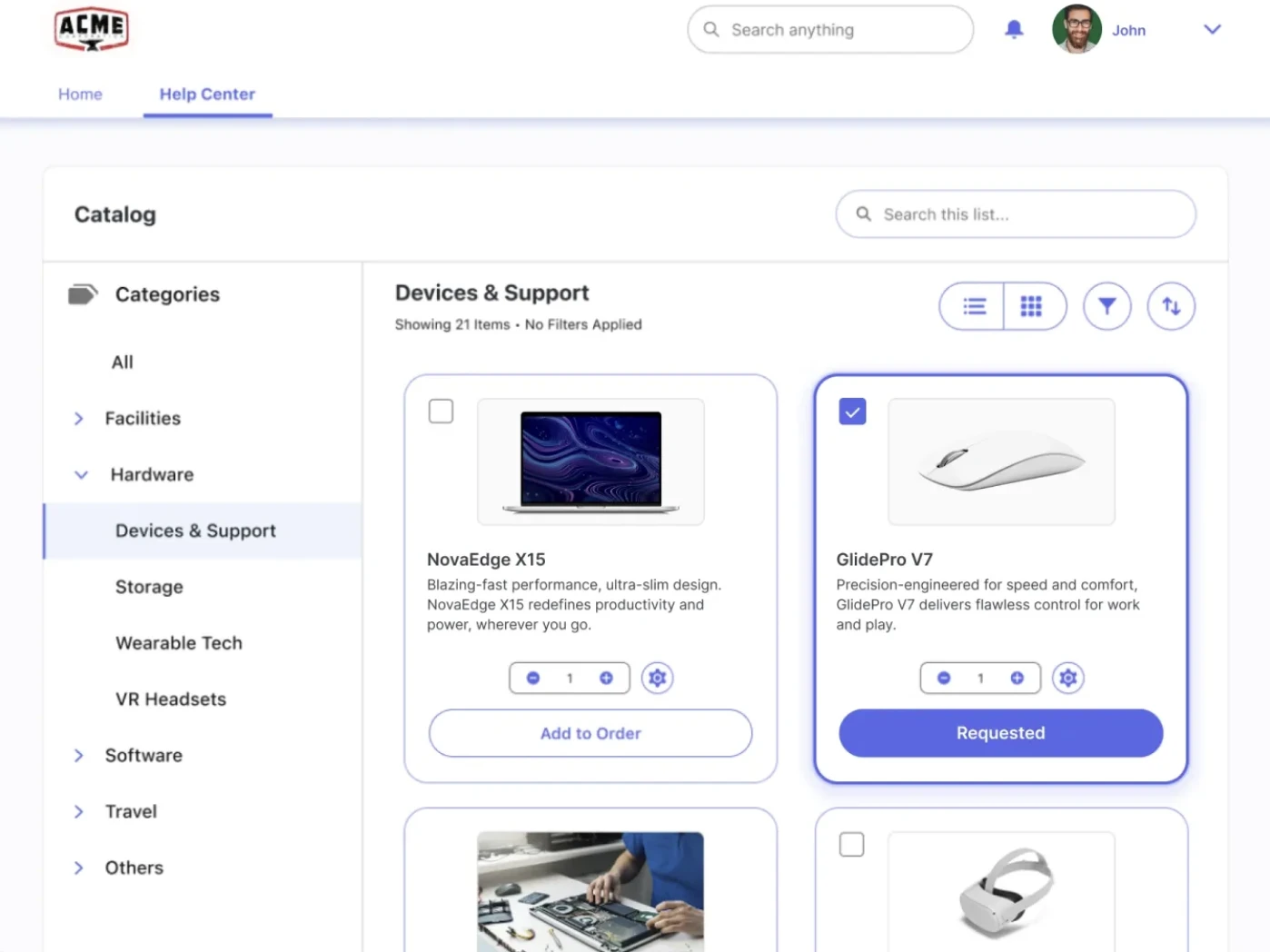
Task: Go to the Home tab
Action: coord(80,94)
